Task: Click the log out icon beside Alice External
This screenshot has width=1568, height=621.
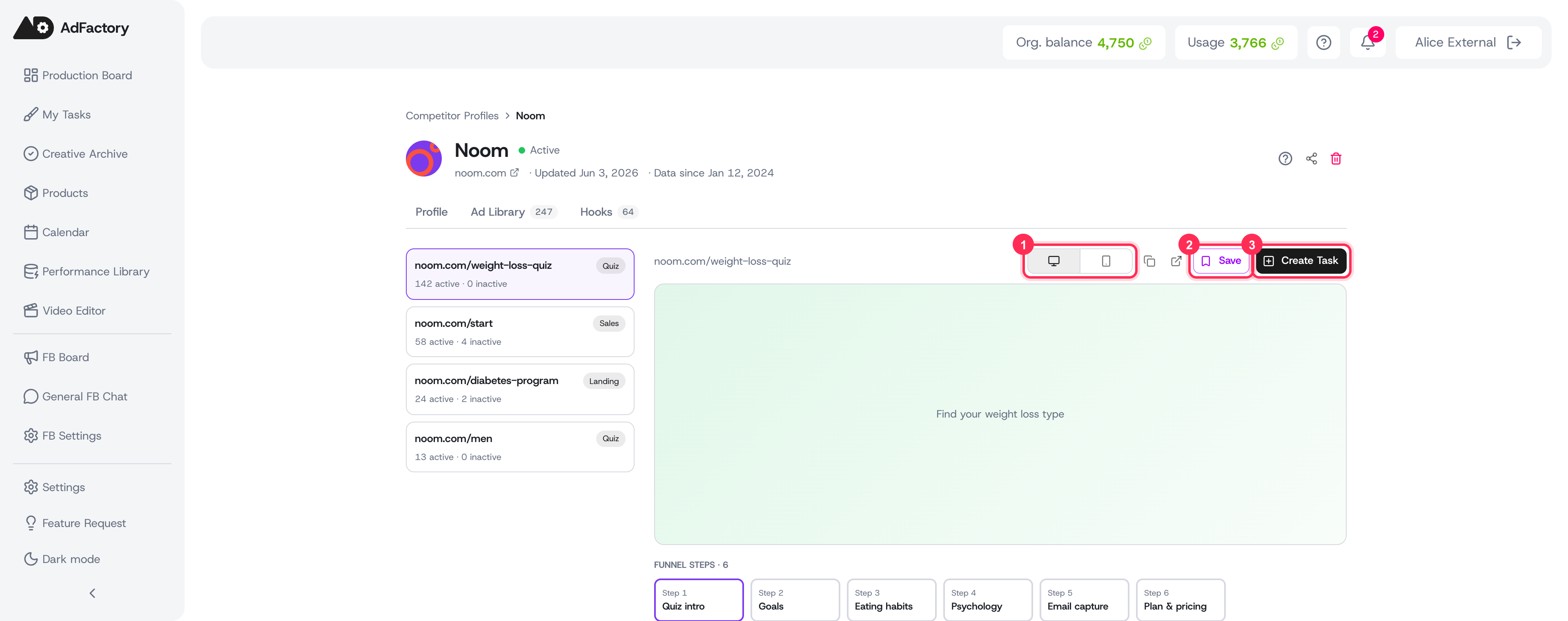Action: [1514, 42]
